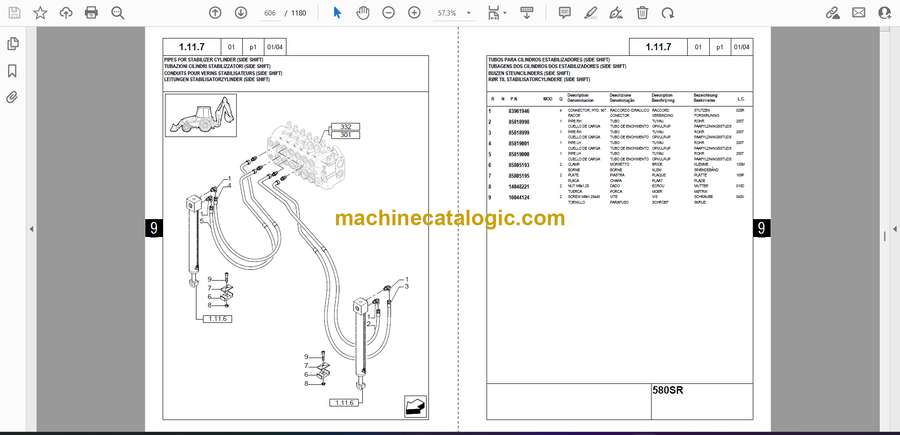Click the 1.11.7 header on left page
Viewport: 900px width, 435px height.
[x=192, y=47]
